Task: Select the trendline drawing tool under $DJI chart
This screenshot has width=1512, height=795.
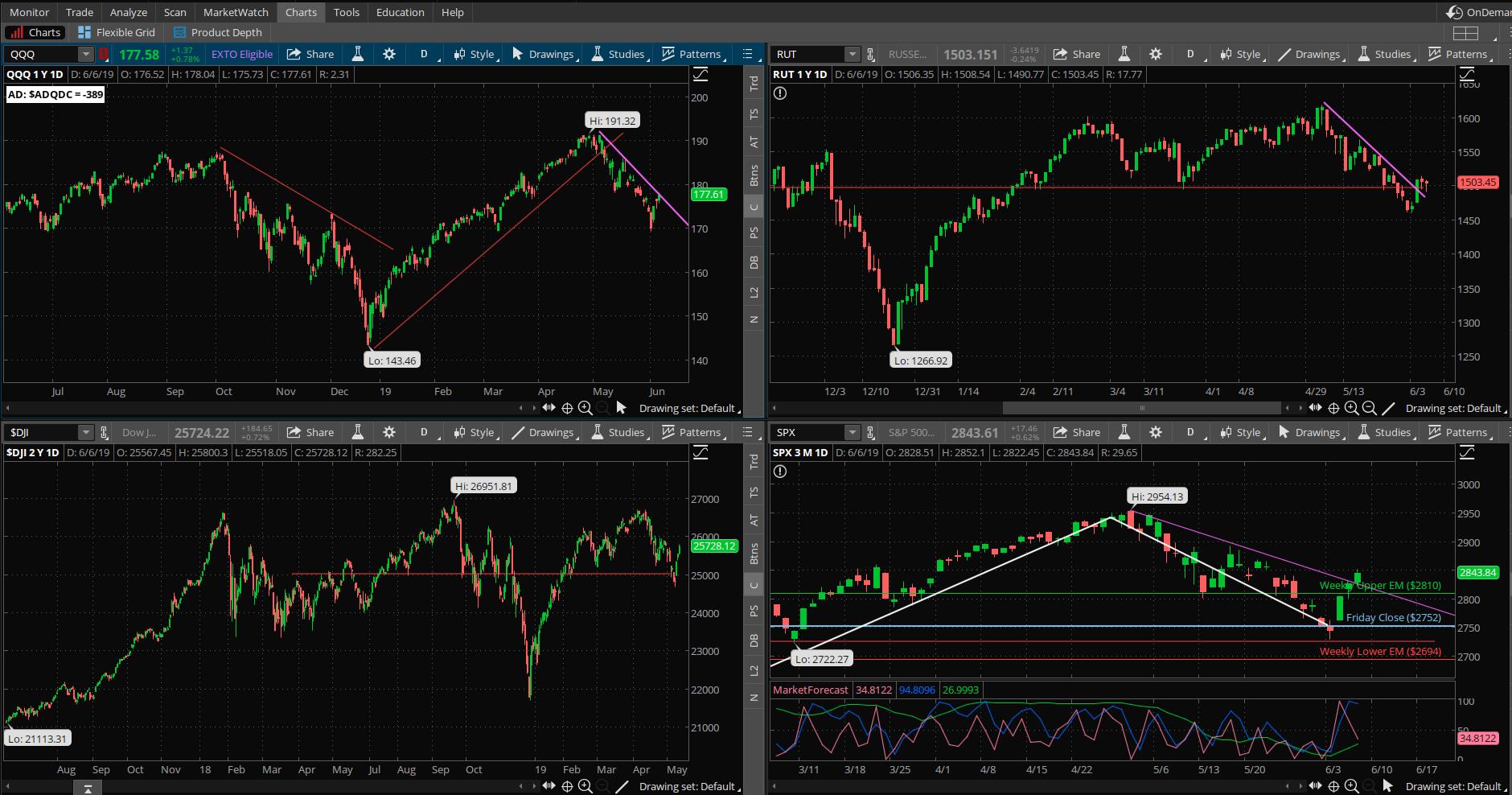Action: coord(621,786)
